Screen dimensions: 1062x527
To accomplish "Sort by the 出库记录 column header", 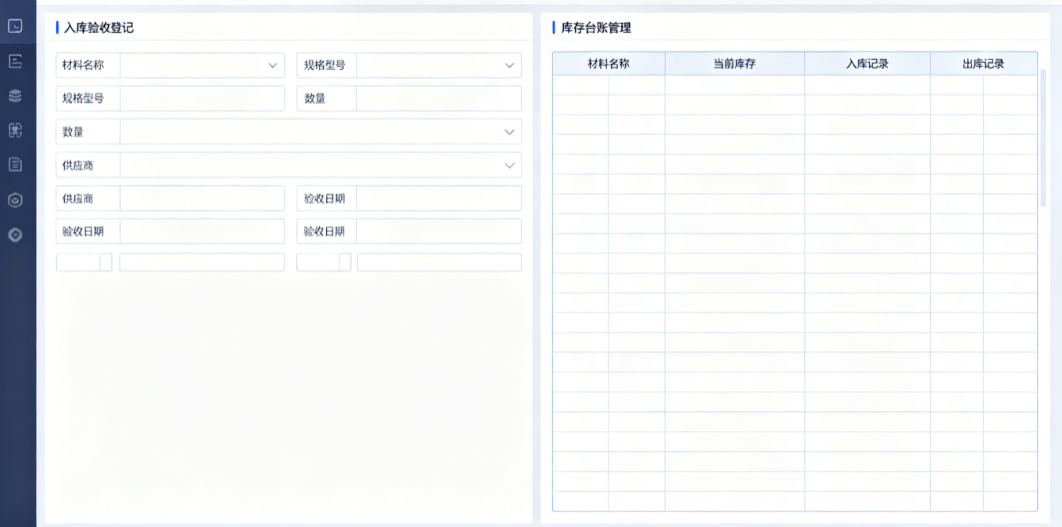I will click(983, 64).
